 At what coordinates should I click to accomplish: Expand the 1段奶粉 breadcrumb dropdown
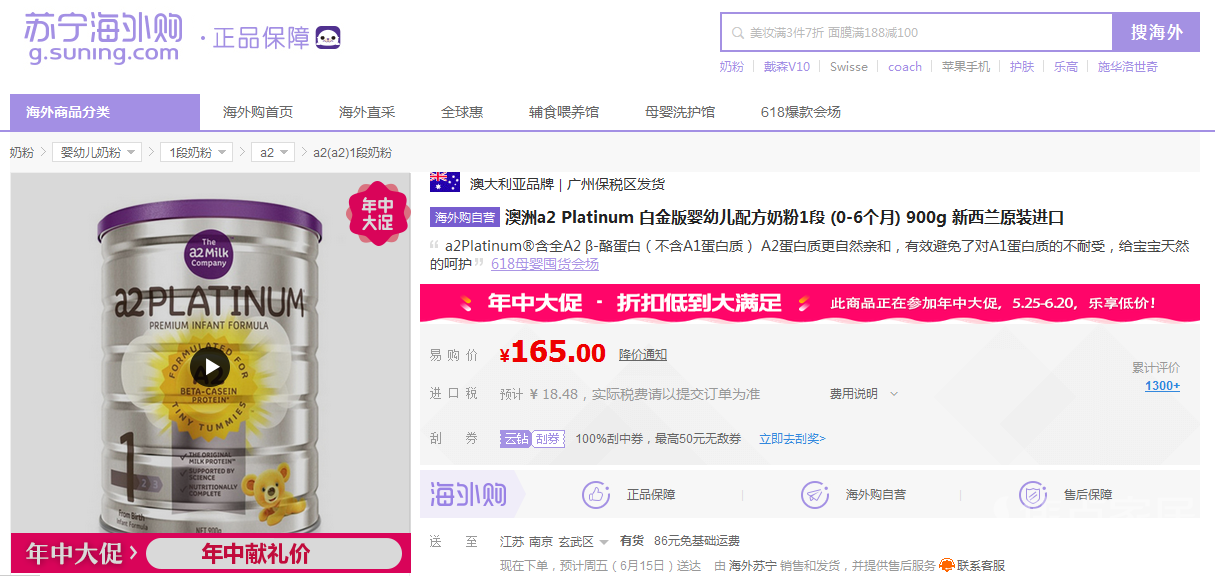[196, 152]
